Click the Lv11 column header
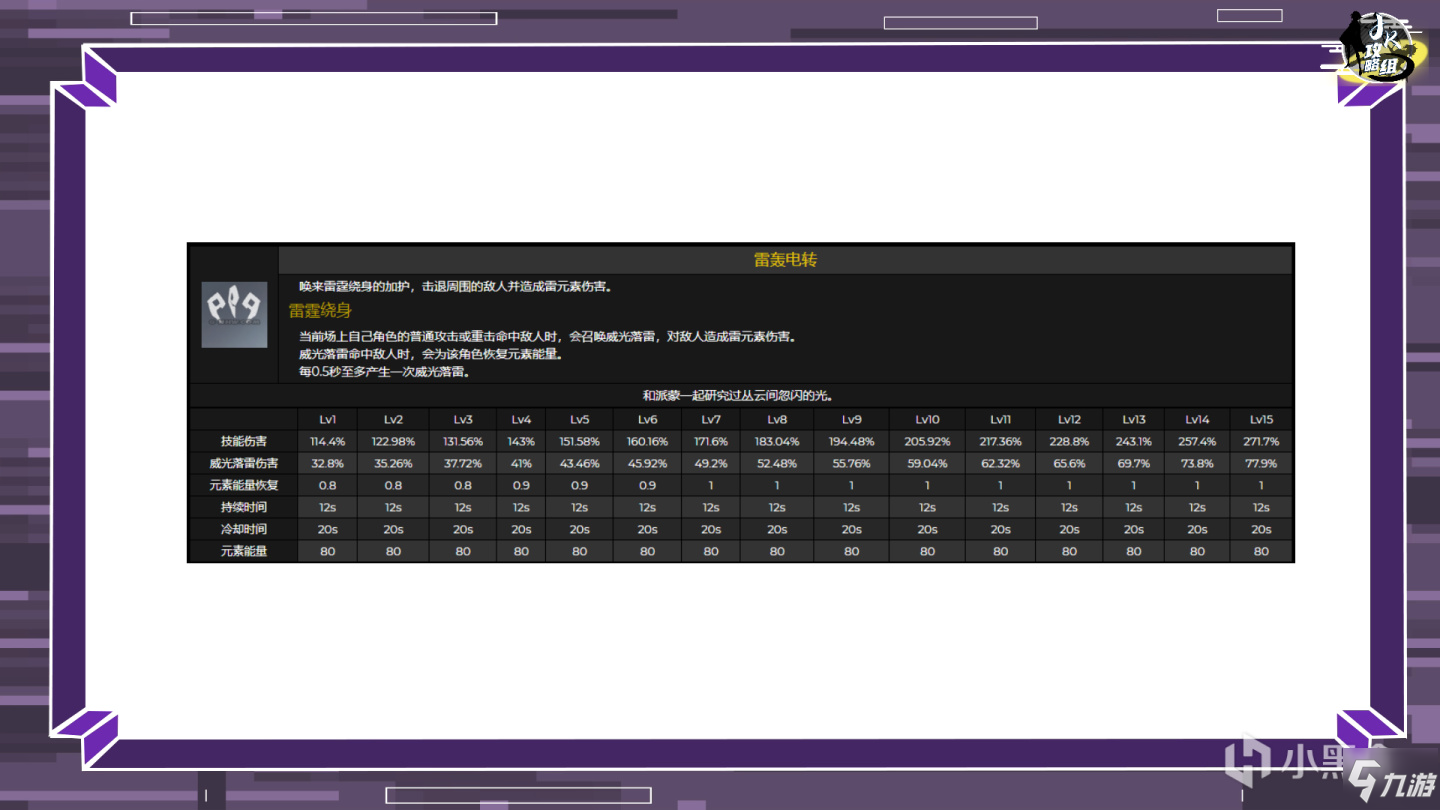 (1000, 420)
